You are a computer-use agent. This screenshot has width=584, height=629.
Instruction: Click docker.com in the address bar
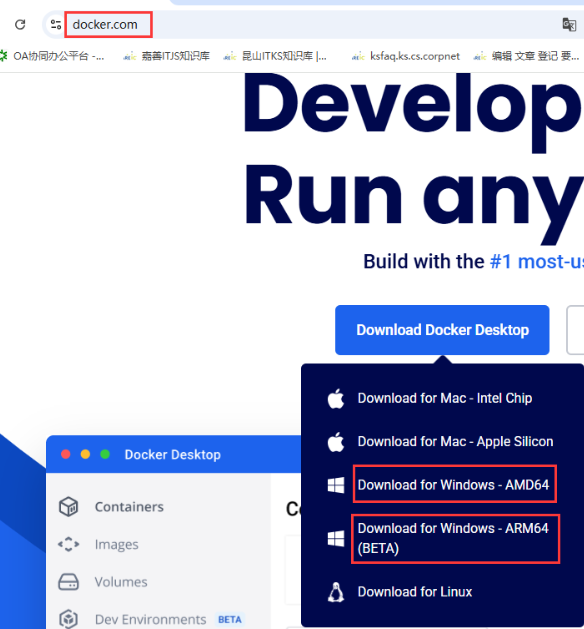(105, 24)
